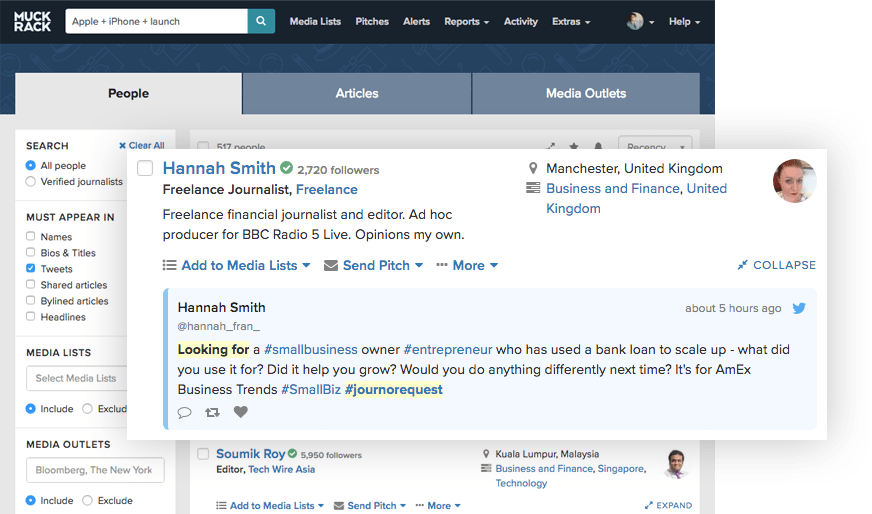This screenshot has height=514, width=872.
Task: Open the Help dropdown menu
Action: click(x=684, y=21)
